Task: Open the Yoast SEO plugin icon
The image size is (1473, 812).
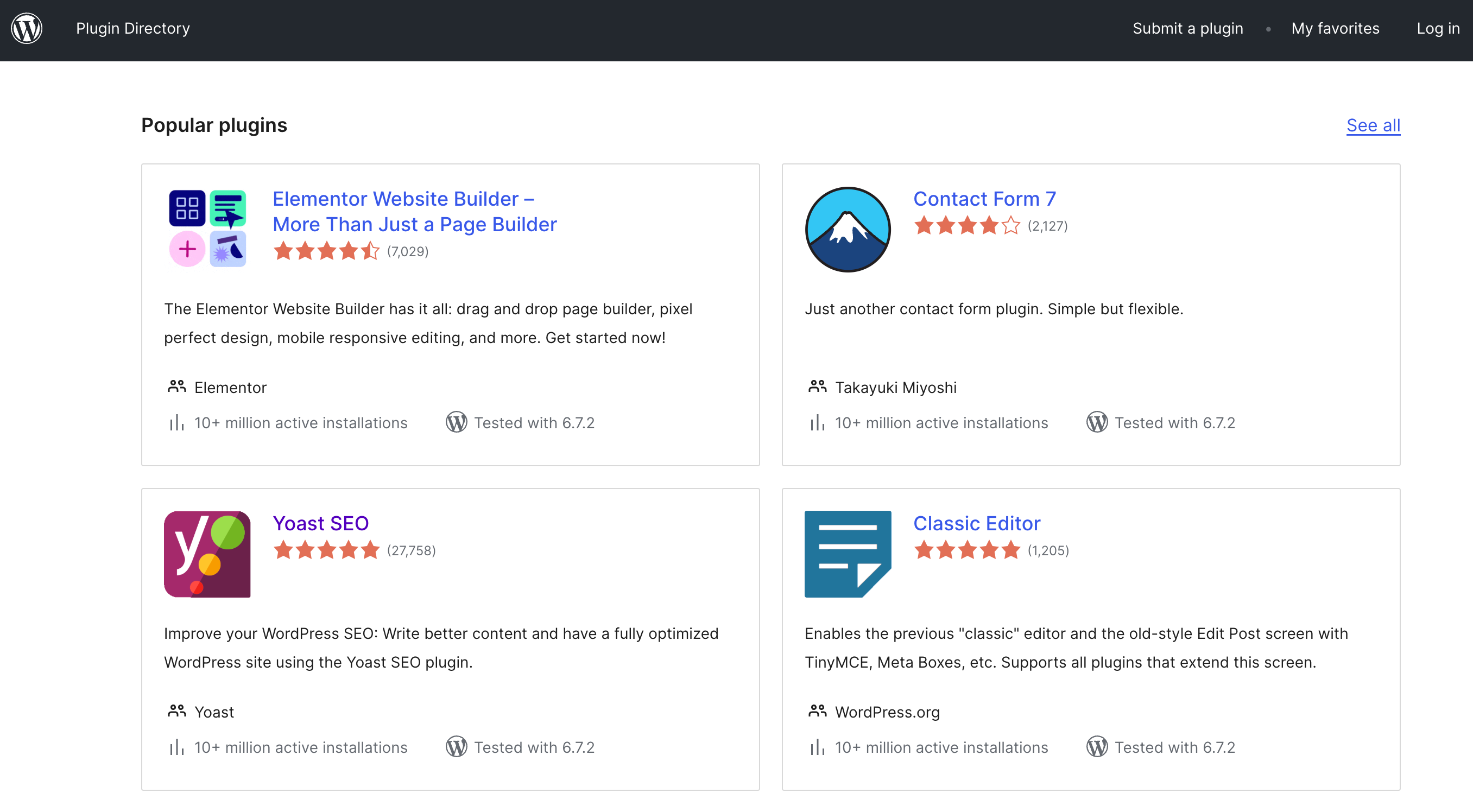Action: tap(207, 554)
